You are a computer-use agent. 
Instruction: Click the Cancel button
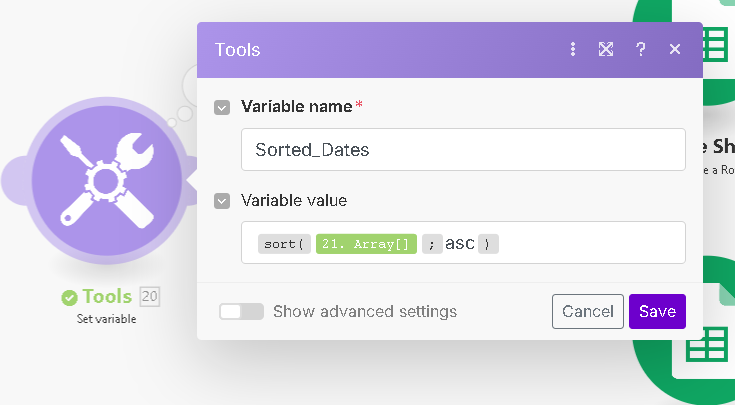click(x=588, y=311)
